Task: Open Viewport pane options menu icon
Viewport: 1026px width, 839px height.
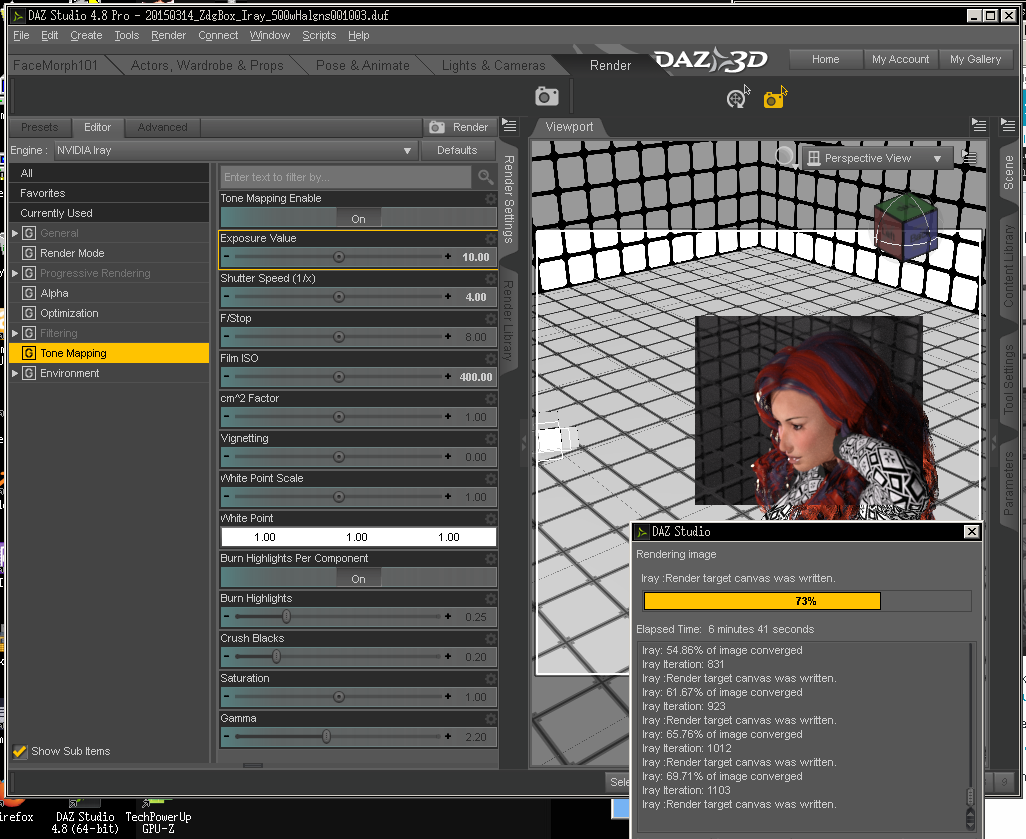Action: click(x=979, y=124)
